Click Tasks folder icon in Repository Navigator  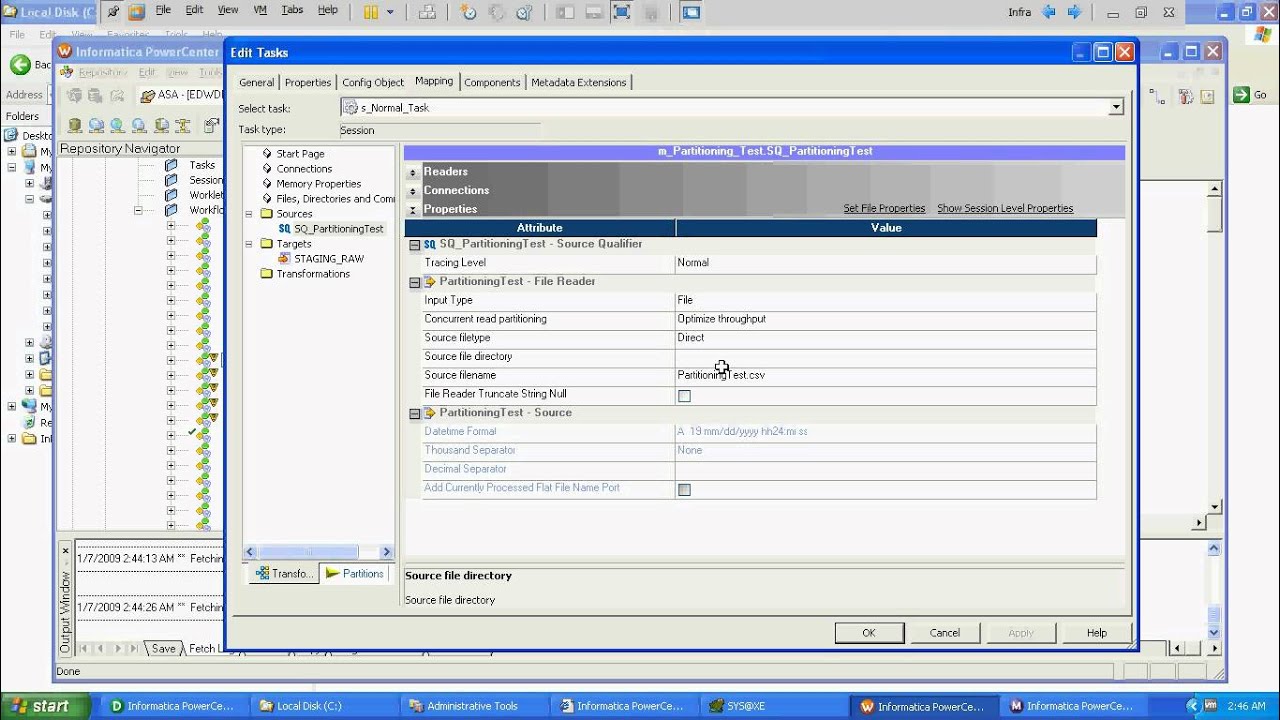[x=172, y=165]
